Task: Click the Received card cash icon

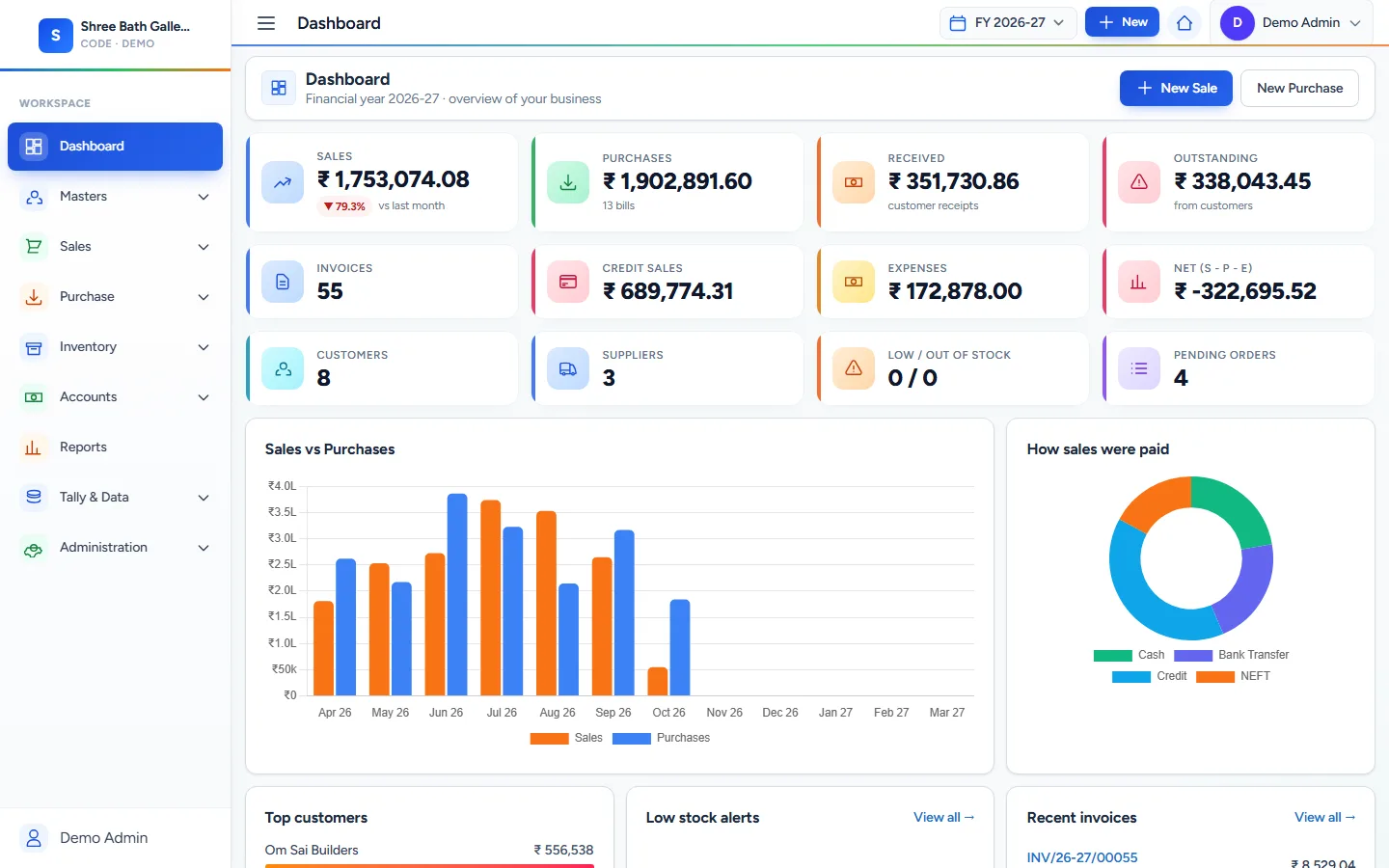Action: click(x=854, y=182)
